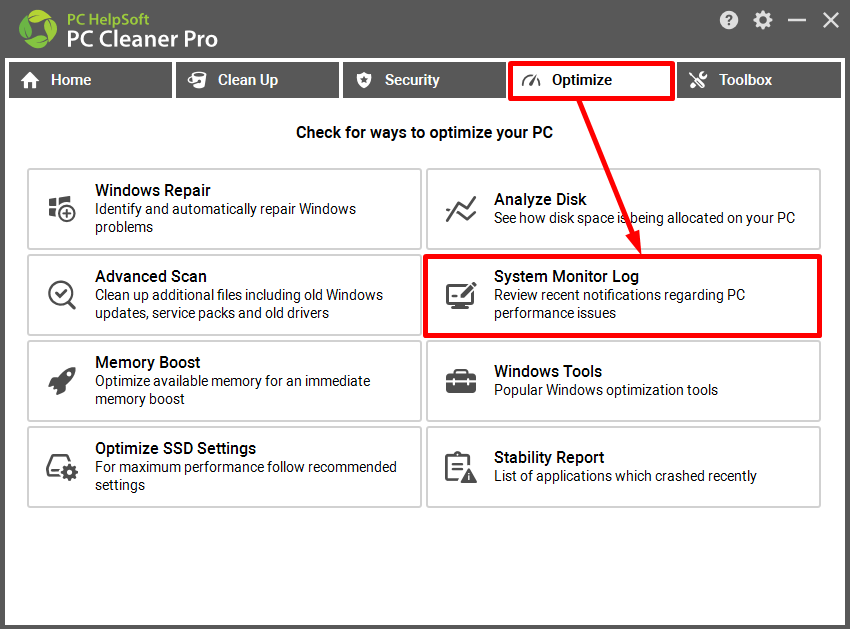Image resolution: width=850 pixels, height=629 pixels.
Task: Click the 'PC Cleaner Pro' title text
Action: (x=142, y=39)
